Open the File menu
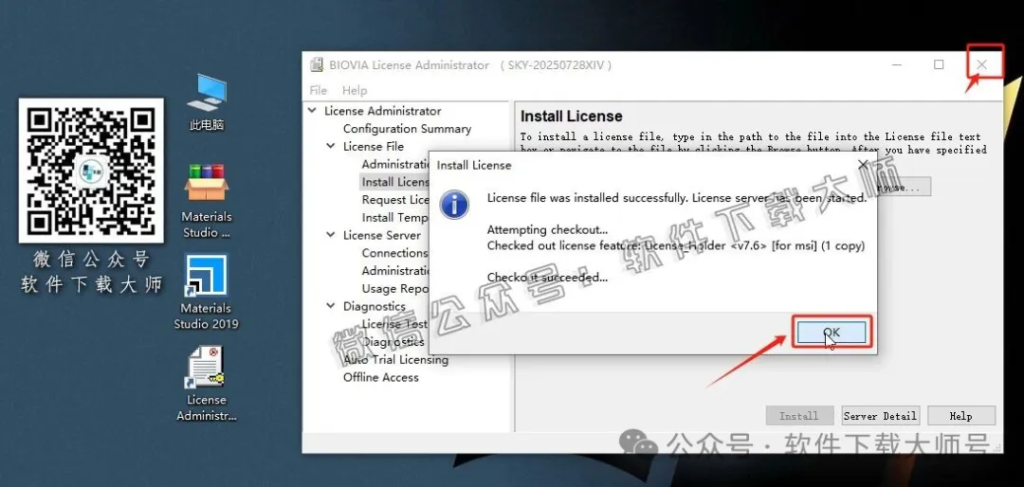 [x=319, y=90]
